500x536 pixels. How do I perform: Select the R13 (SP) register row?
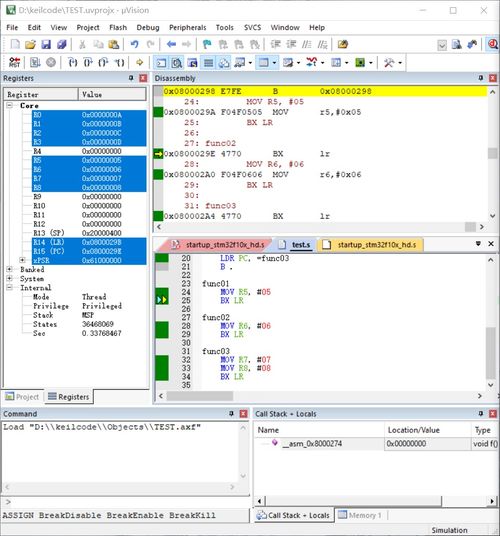[x=89, y=233]
